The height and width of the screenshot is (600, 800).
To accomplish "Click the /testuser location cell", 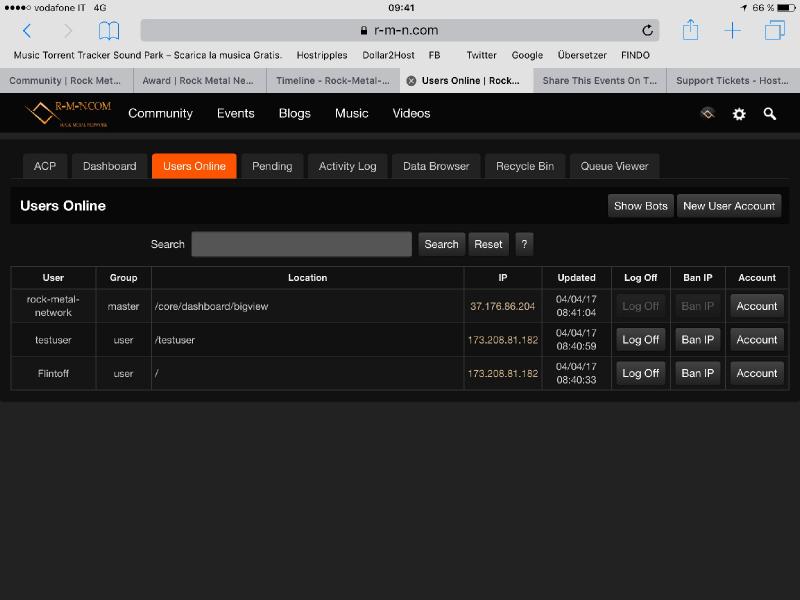I will pos(308,340).
